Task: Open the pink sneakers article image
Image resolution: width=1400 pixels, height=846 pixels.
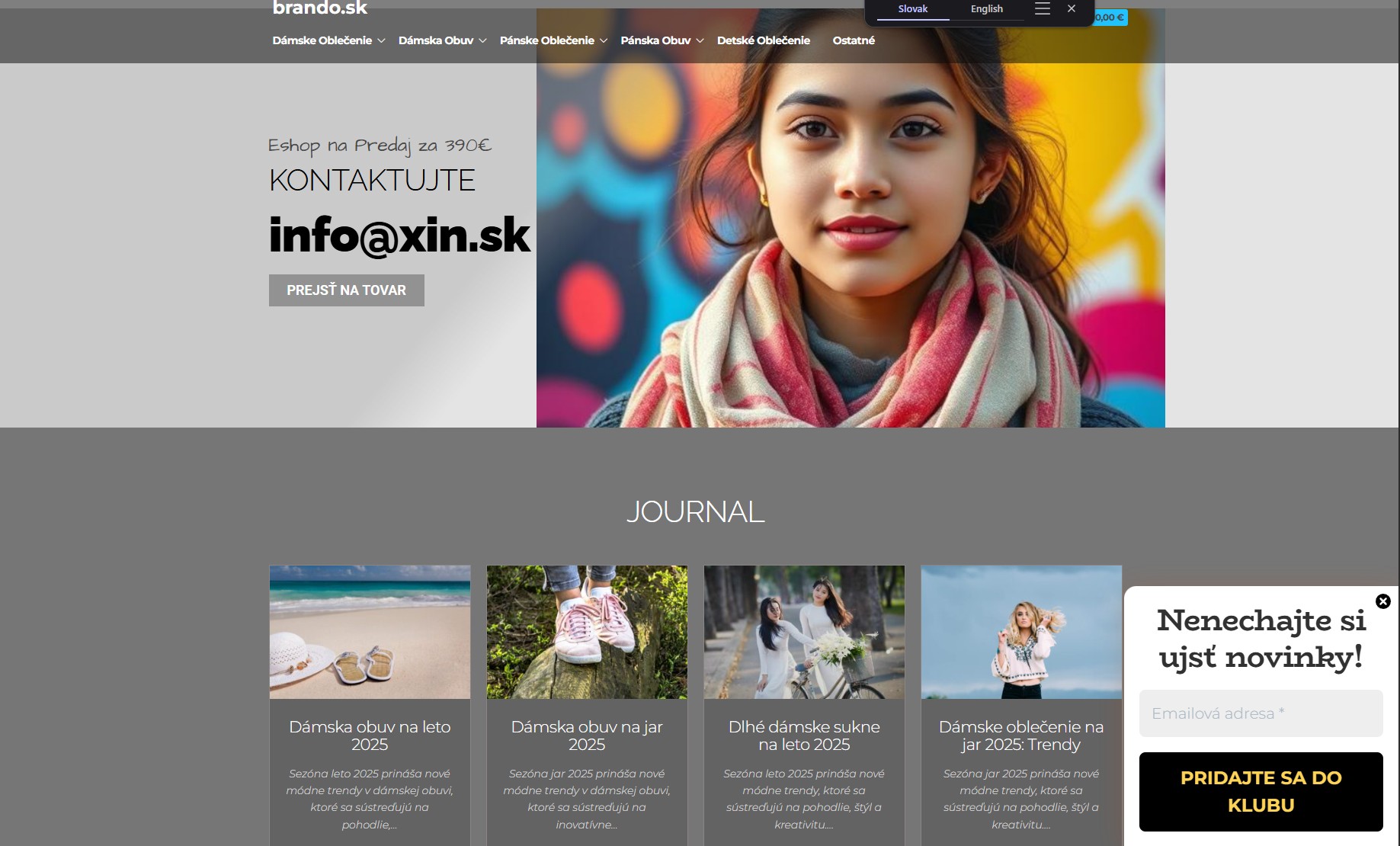Action: [587, 632]
